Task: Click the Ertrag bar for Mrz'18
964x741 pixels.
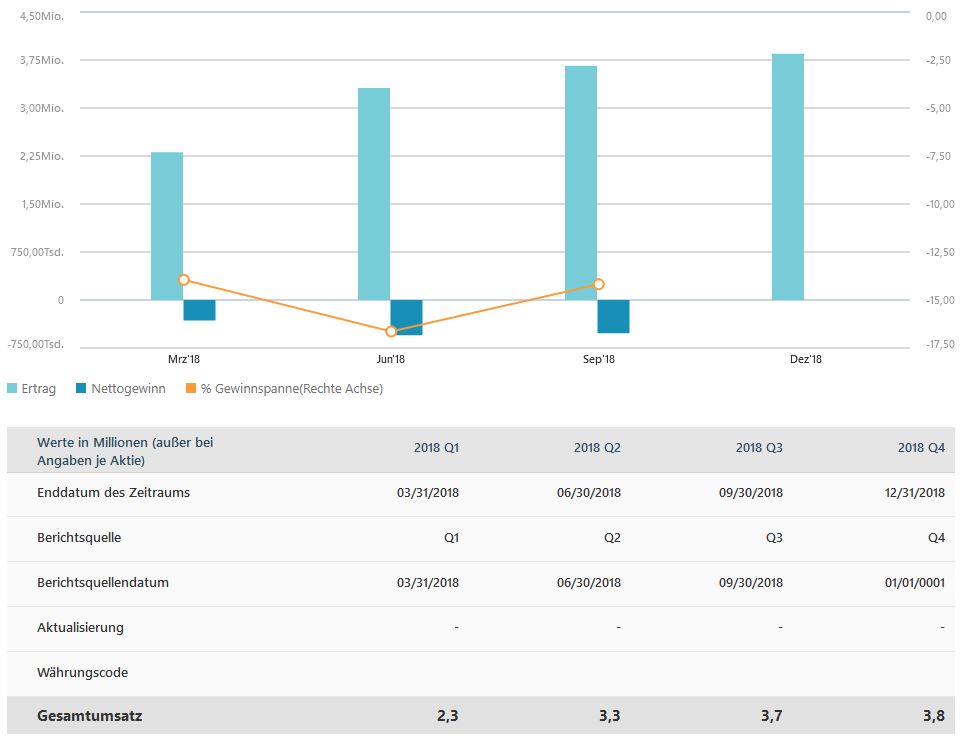Action: [x=167, y=226]
